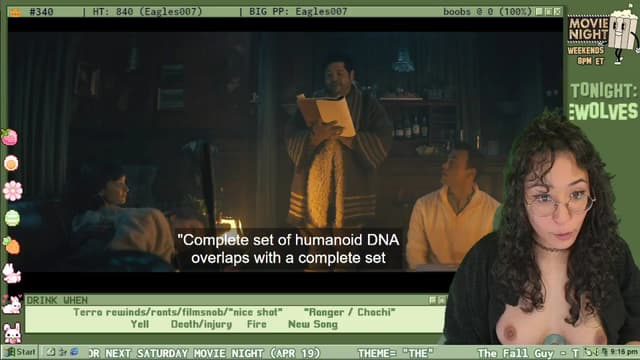
Task: Click the movie subtitle caption text
Action: [x=289, y=249]
